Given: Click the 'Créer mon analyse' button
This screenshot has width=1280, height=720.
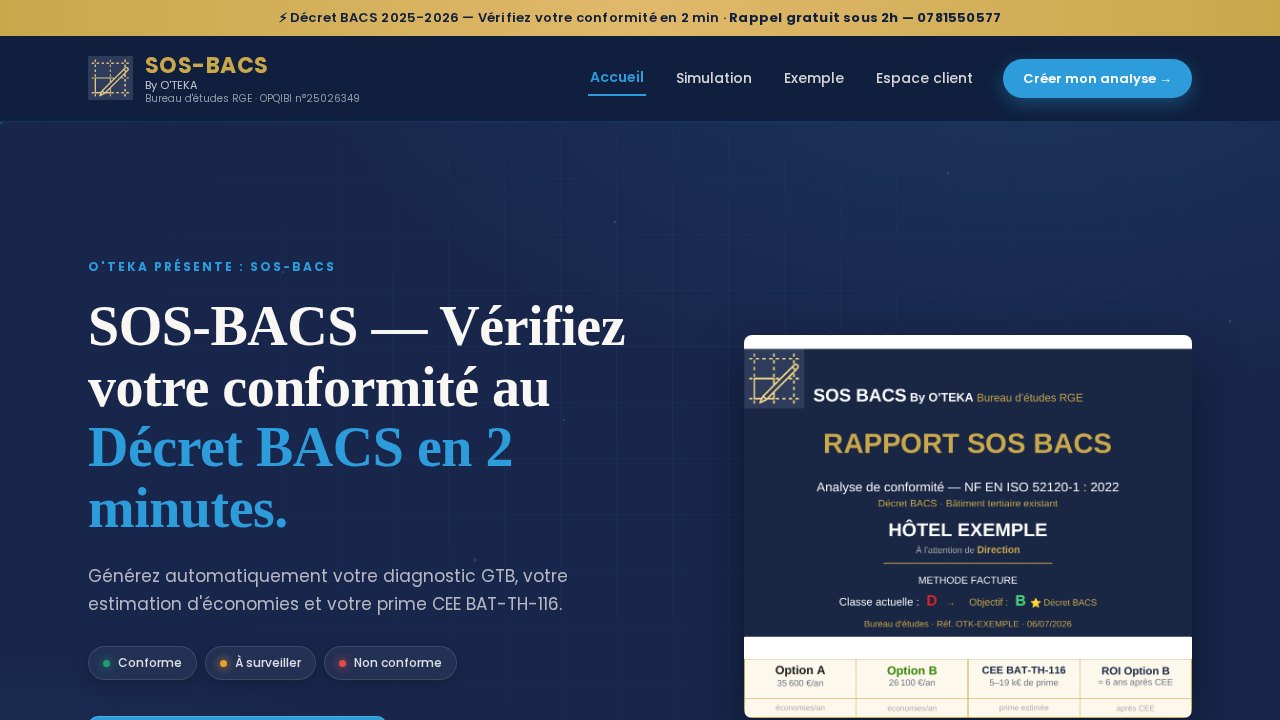Looking at the screenshot, I should (1097, 79).
